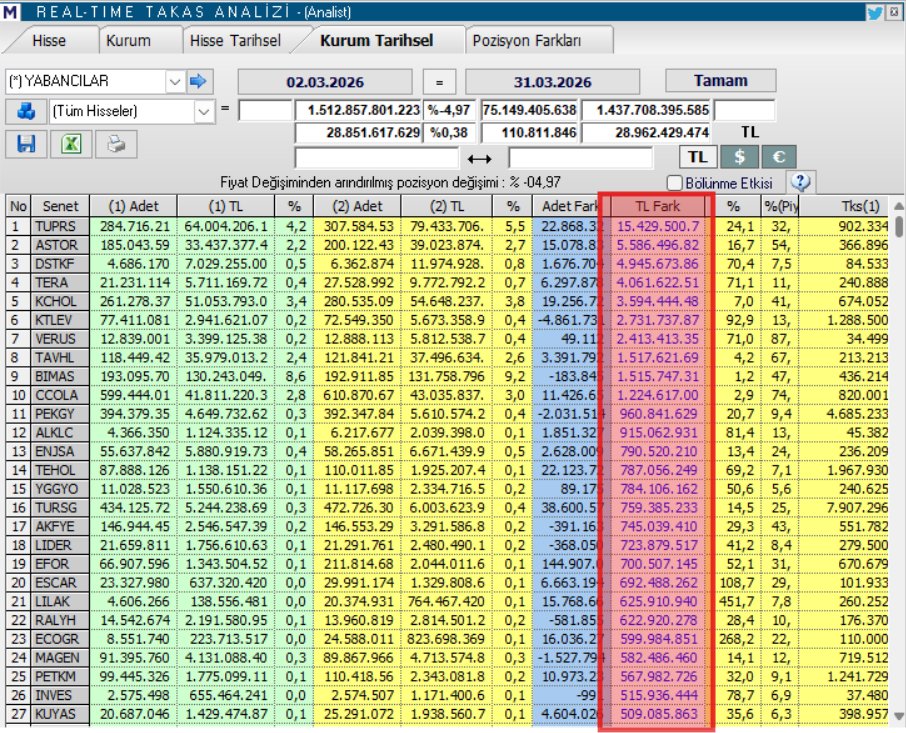
Task: Select the PEKGY stock cell
Action: pos(60,414)
